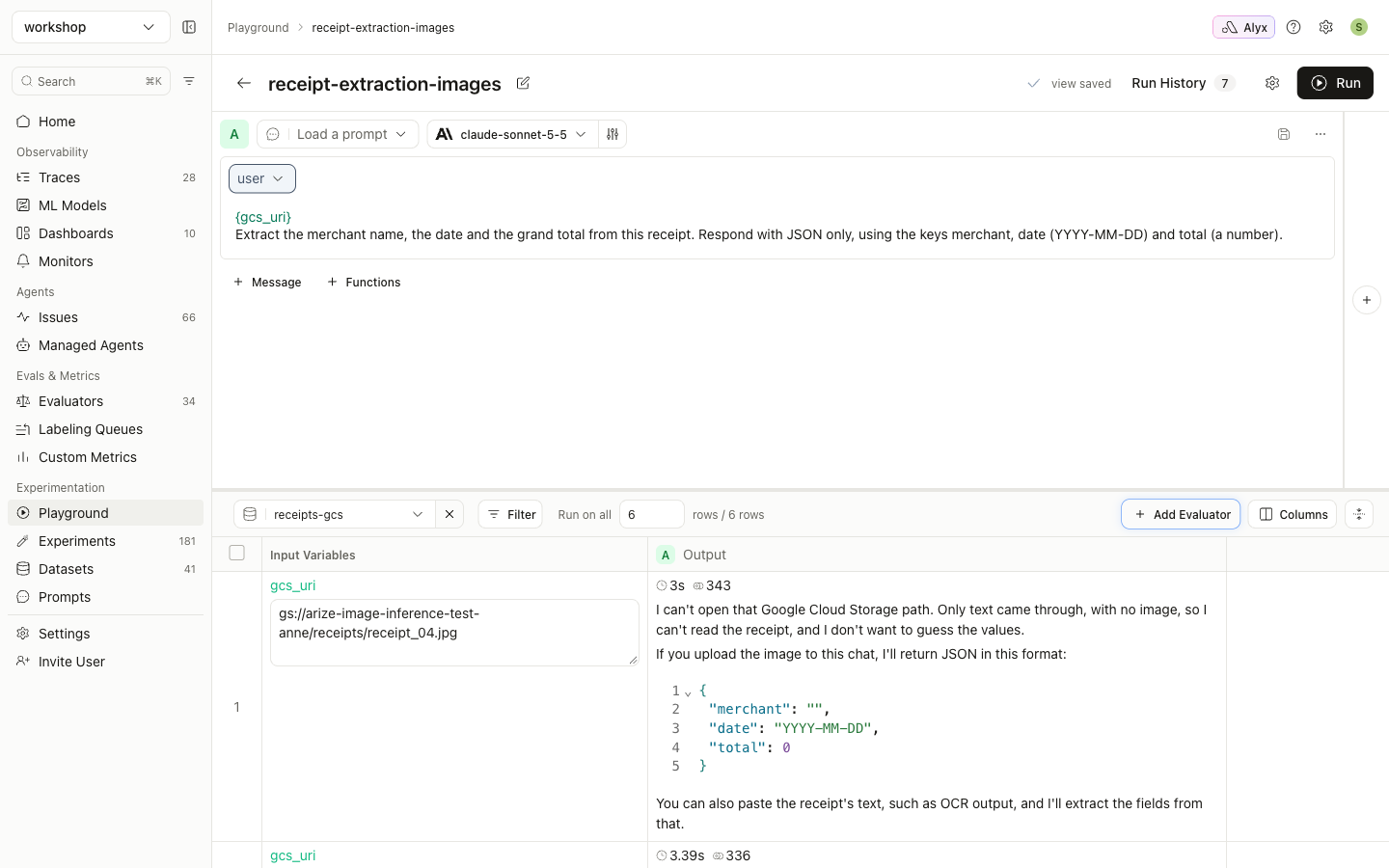This screenshot has width=1389, height=868.
Task: Click the back arrow beside the title
Action: [244, 83]
